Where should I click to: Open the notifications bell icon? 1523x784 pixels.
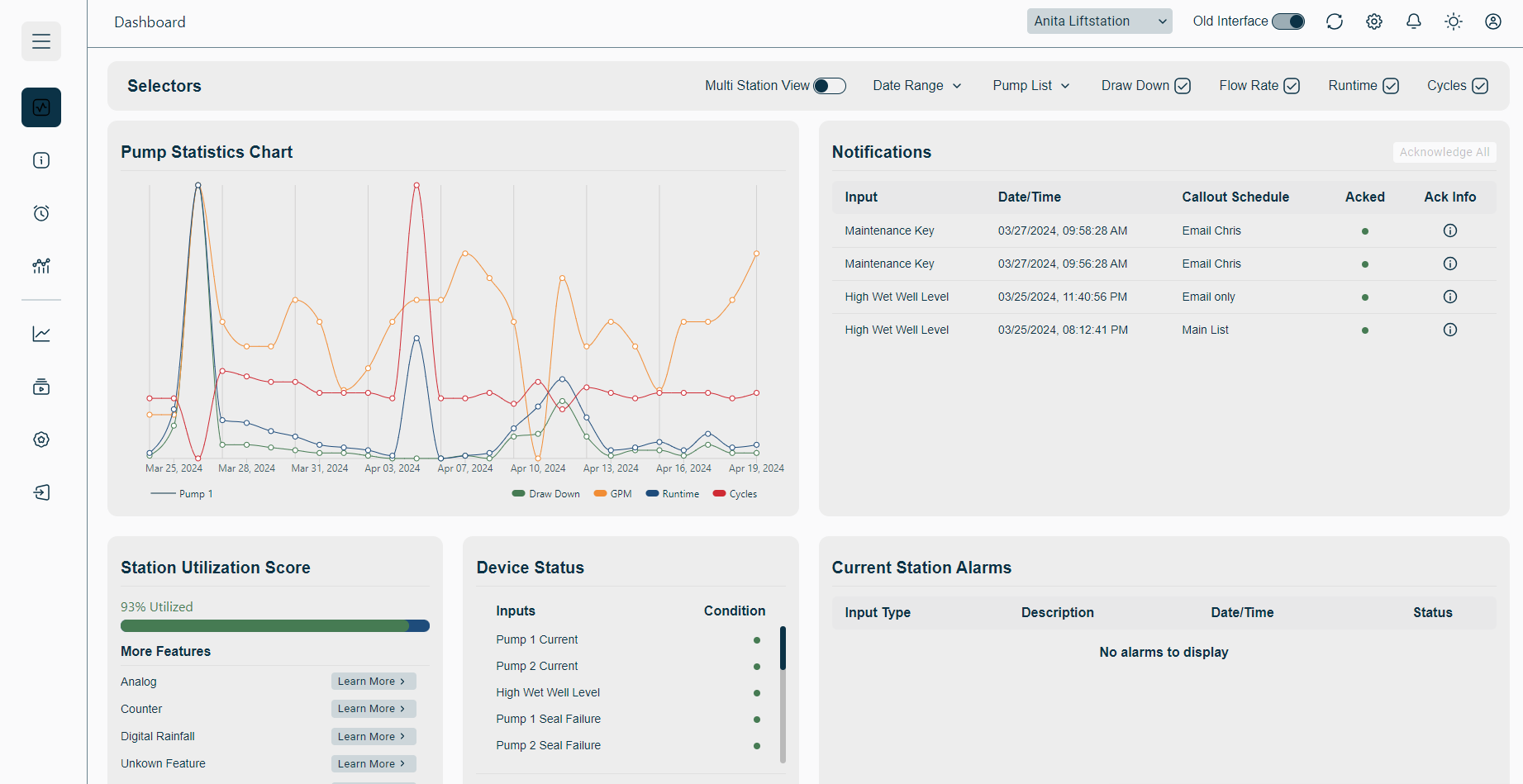(x=1413, y=21)
